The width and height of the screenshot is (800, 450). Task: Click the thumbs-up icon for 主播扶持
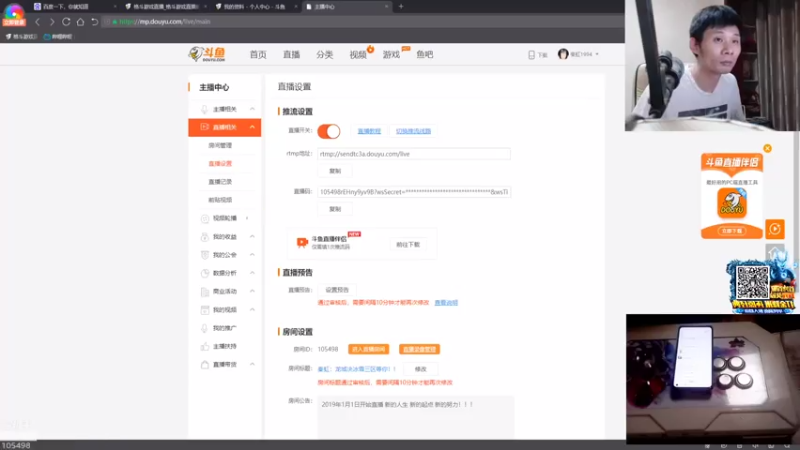click(x=205, y=346)
